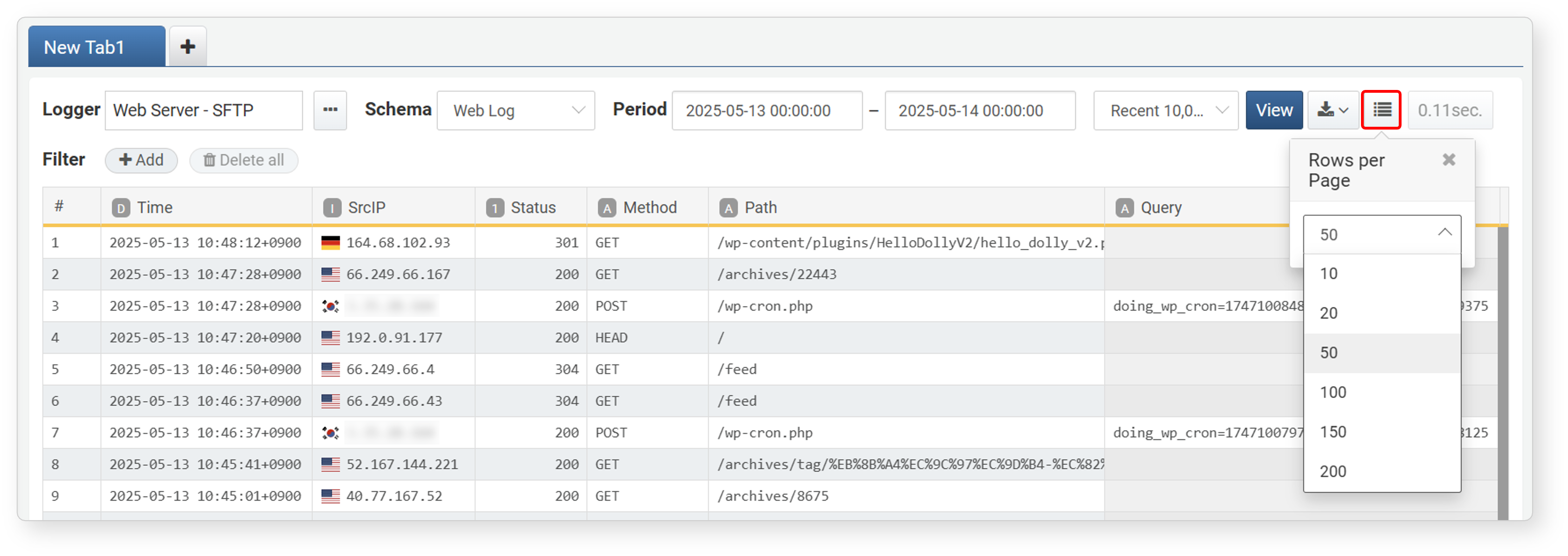
Task: Click the German flag next to 164.68.102.93
Action: 331,243
